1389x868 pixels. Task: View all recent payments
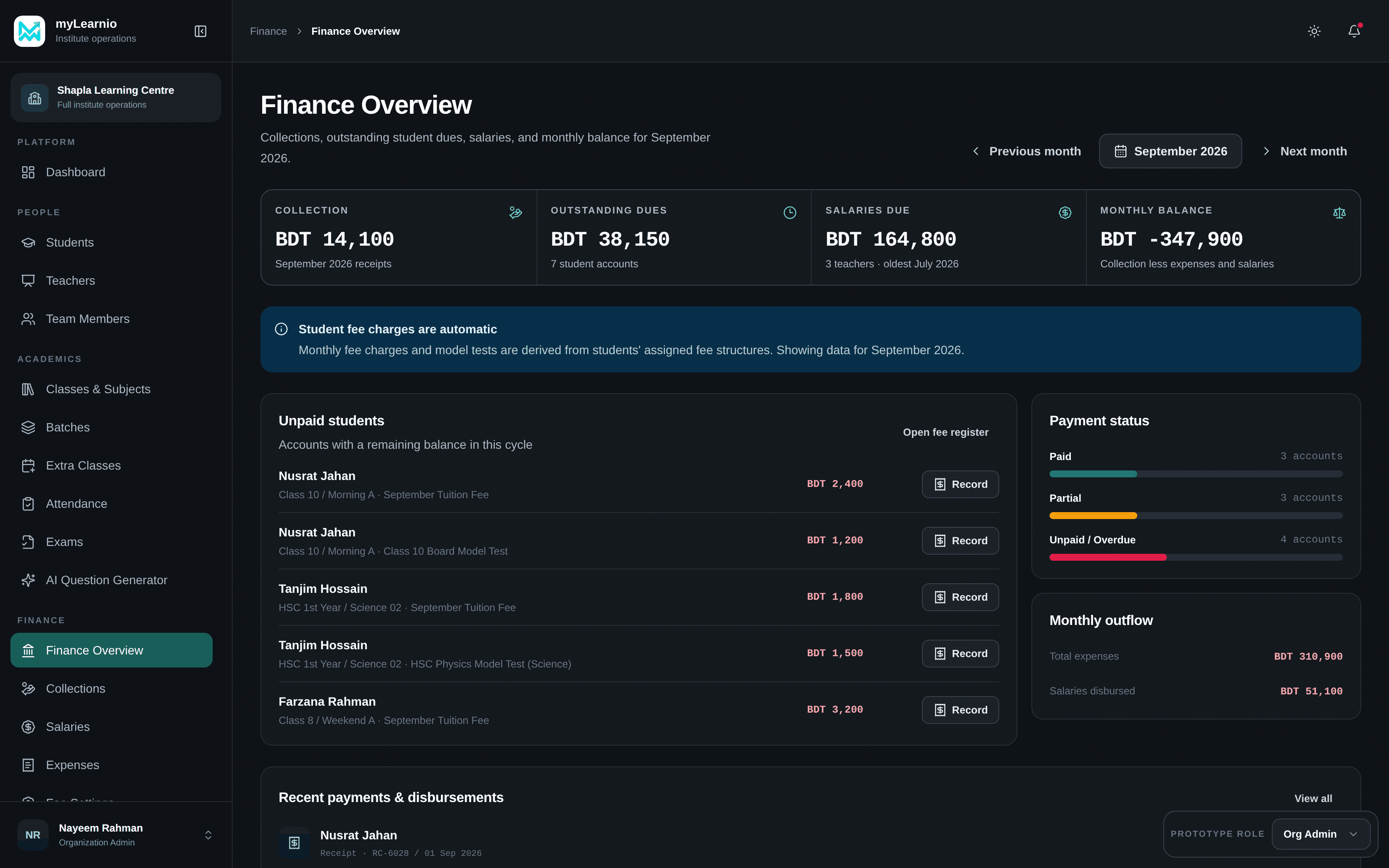[x=1313, y=799]
